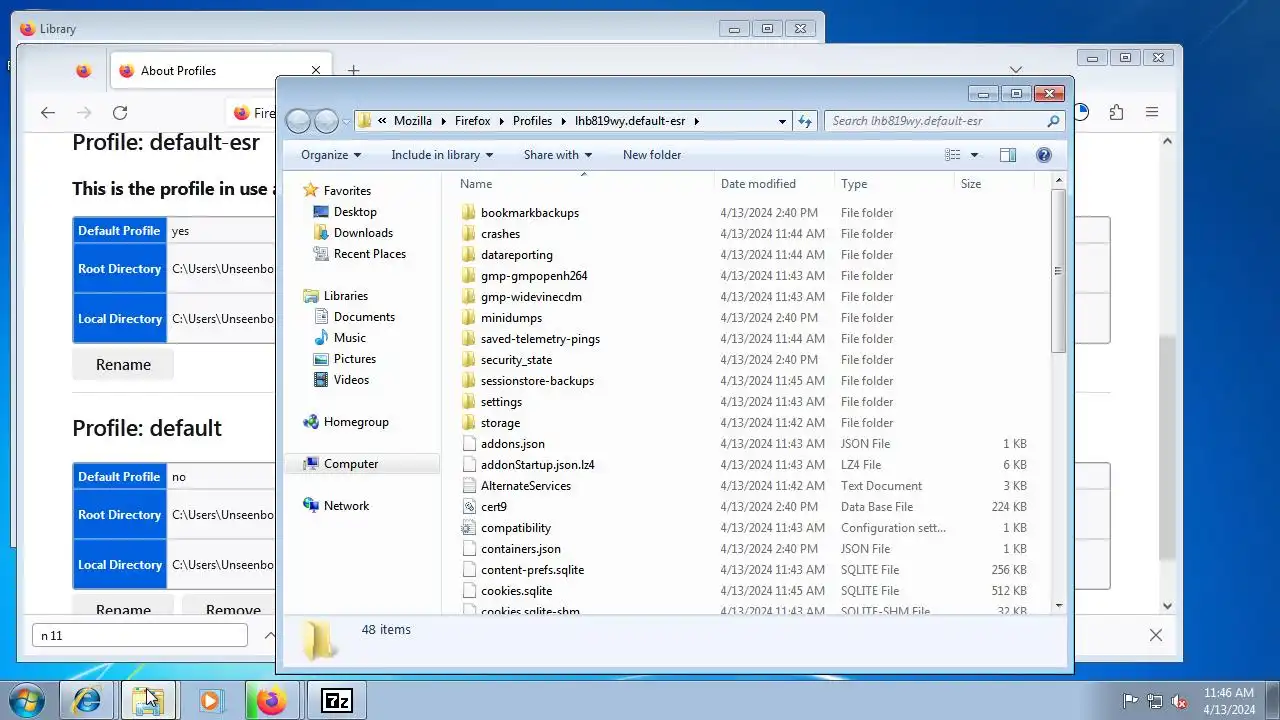Click Windows Explorer taskbar icon
Viewport: 1280px width, 720px height.
click(148, 700)
